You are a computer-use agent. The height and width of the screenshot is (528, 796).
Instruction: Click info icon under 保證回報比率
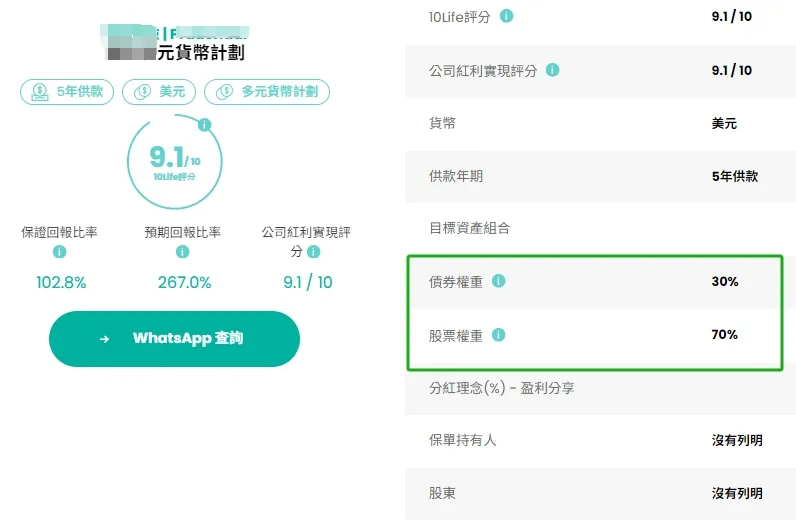(x=59, y=253)
